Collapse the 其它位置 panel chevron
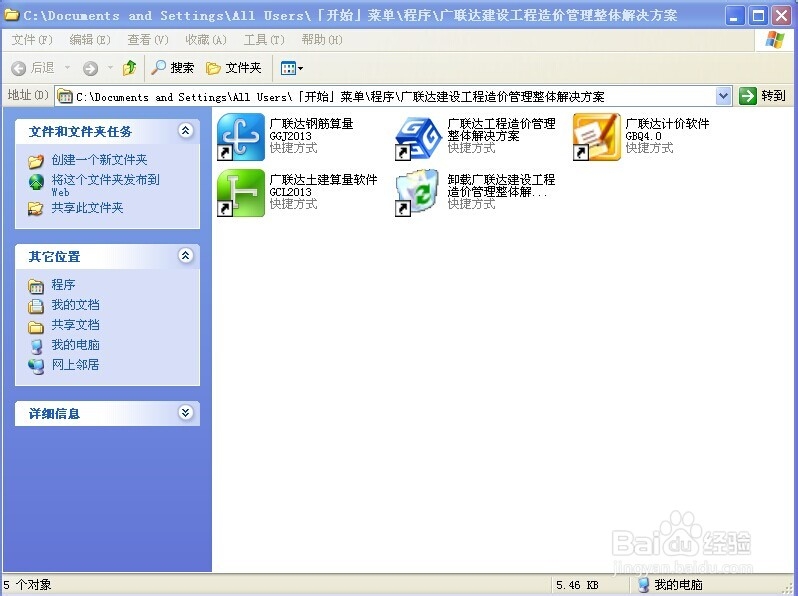The image size is (798, 596). 185,256
